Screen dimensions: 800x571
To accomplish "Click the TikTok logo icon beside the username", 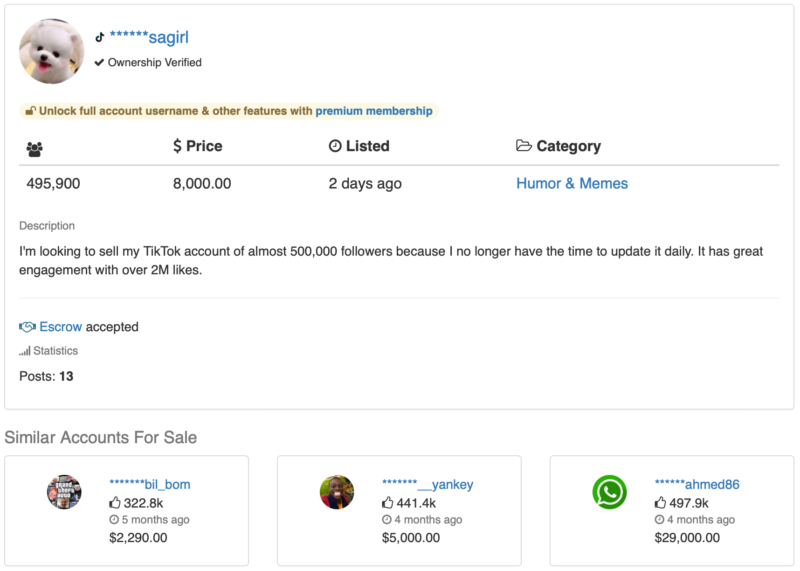I will 99,38.
